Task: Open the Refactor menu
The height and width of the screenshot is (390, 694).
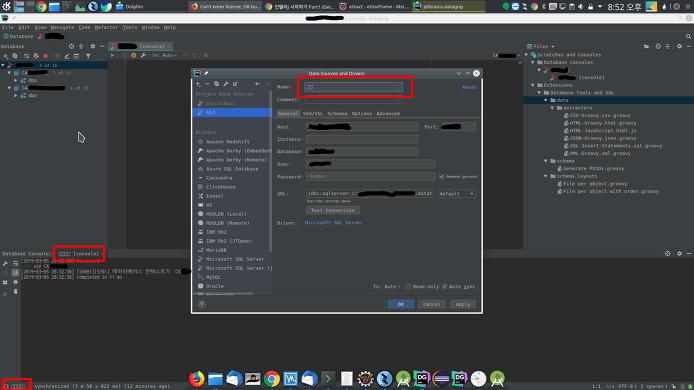Action: point(106,27)
